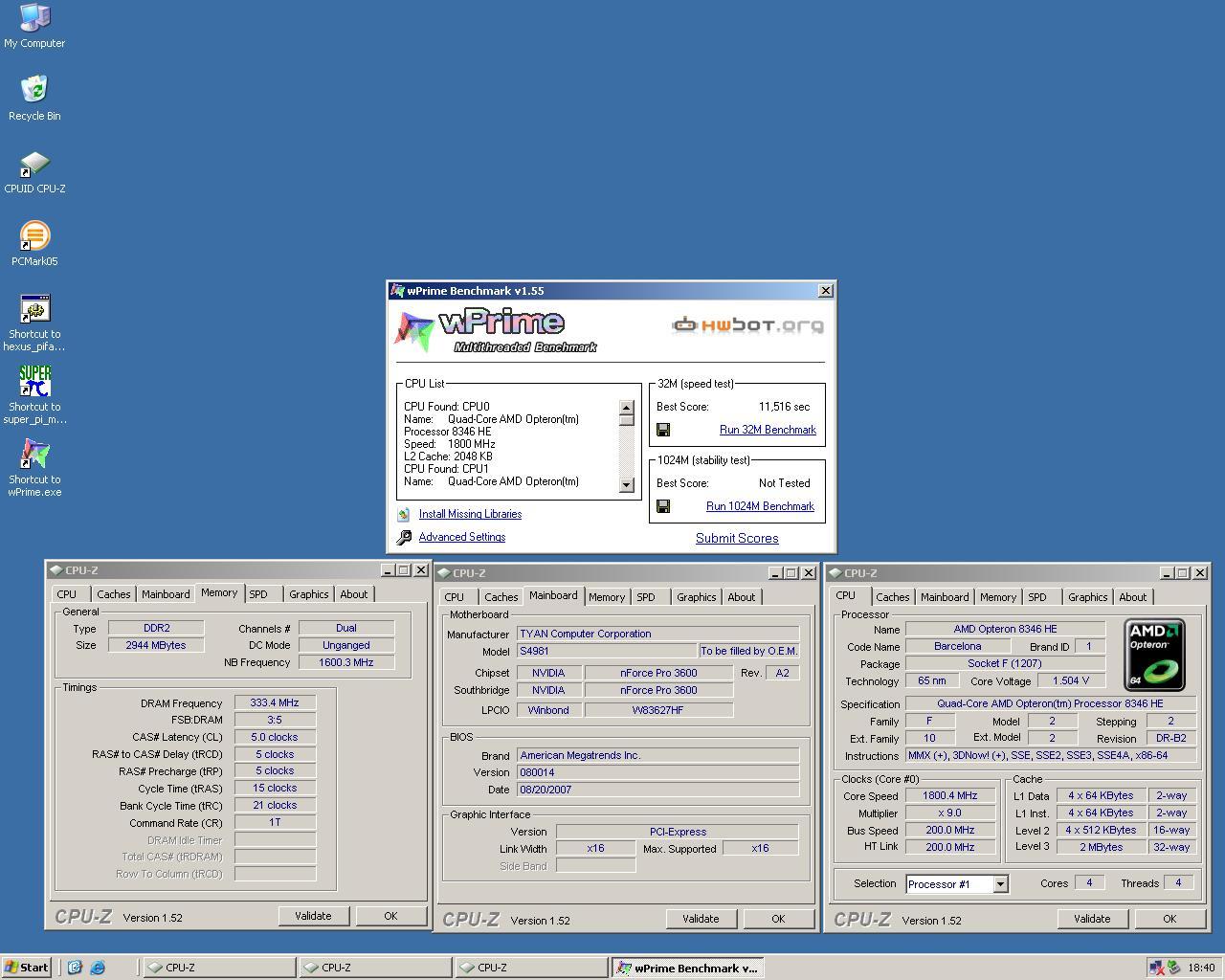Image resolution: width=1225 pixels, height=980 pixels.
Task: Click OK in Memory CPU-Z window
Action: (x=390, y=916)
